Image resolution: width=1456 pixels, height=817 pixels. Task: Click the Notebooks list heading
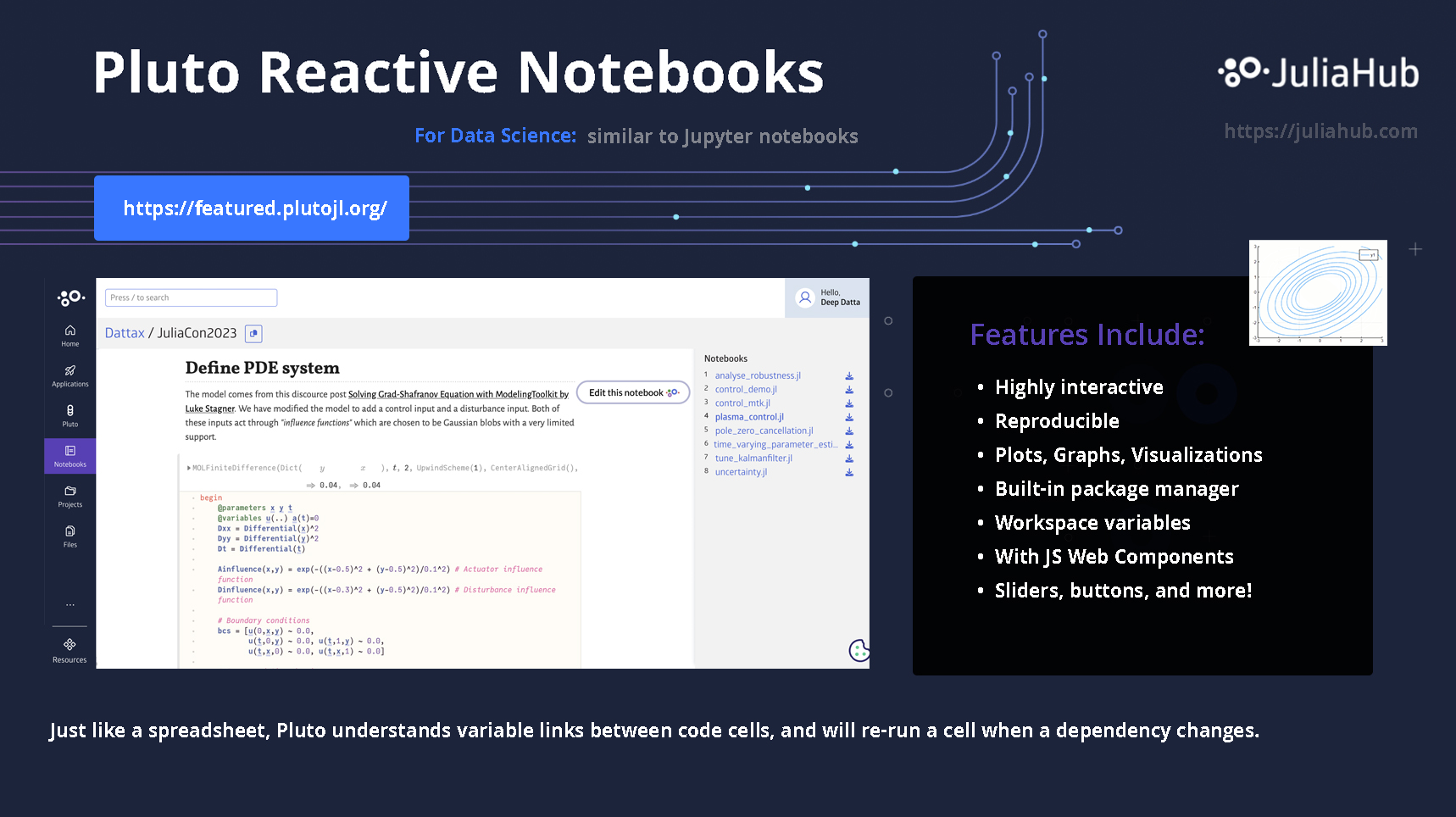[725, 358]
